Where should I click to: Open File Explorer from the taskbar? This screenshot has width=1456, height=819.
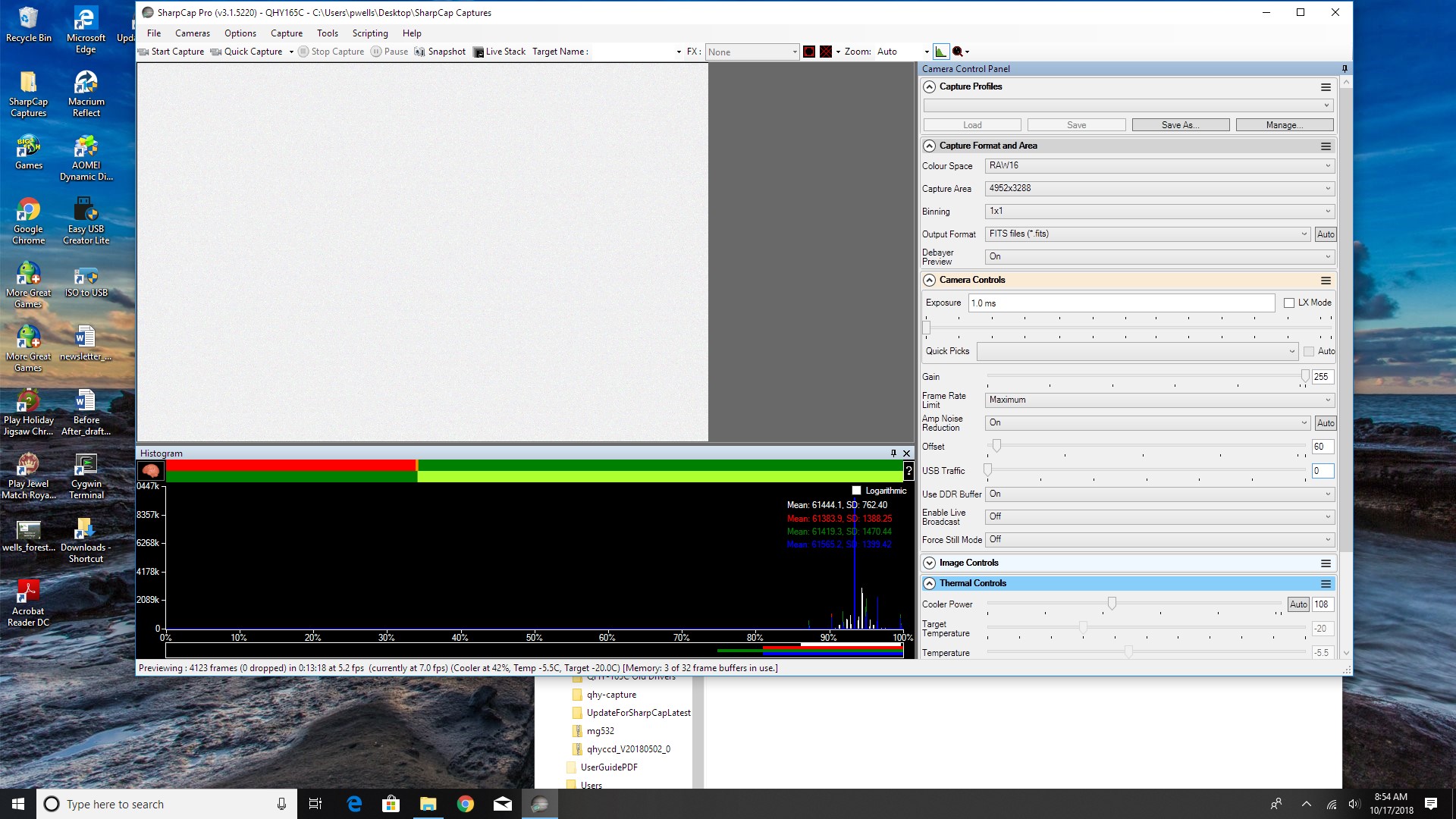(x=428, y=804)
